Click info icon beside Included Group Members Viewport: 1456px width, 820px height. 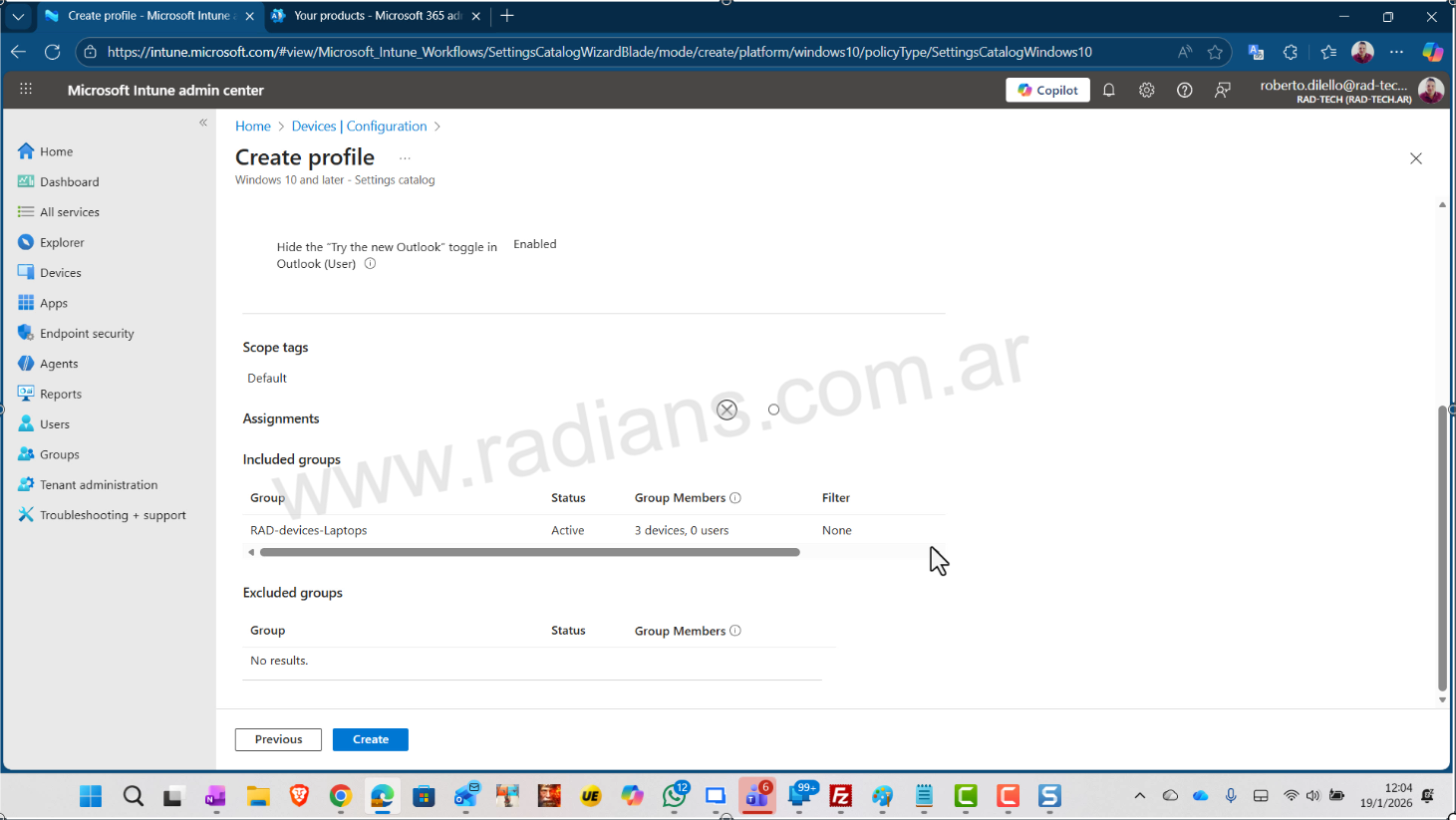735,498
